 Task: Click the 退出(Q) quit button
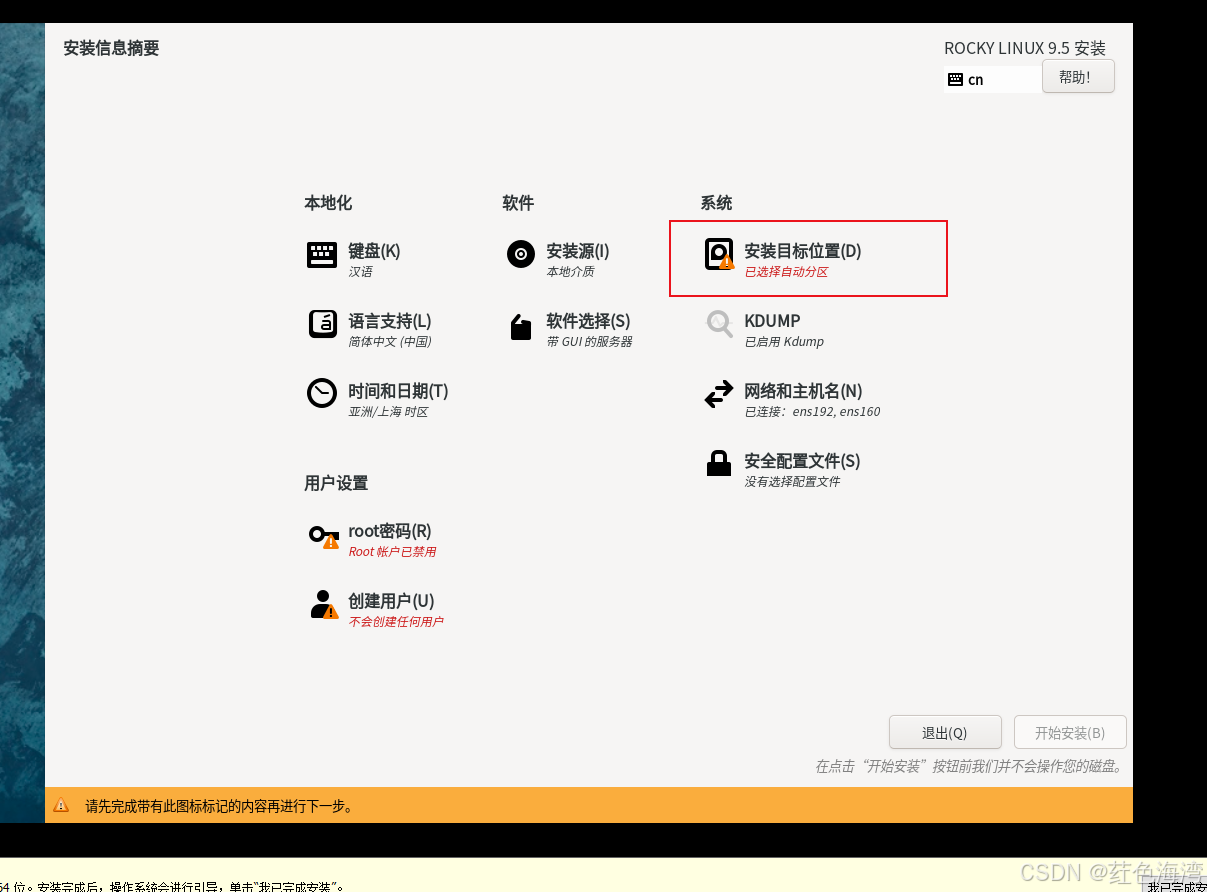tap(945, 733)
